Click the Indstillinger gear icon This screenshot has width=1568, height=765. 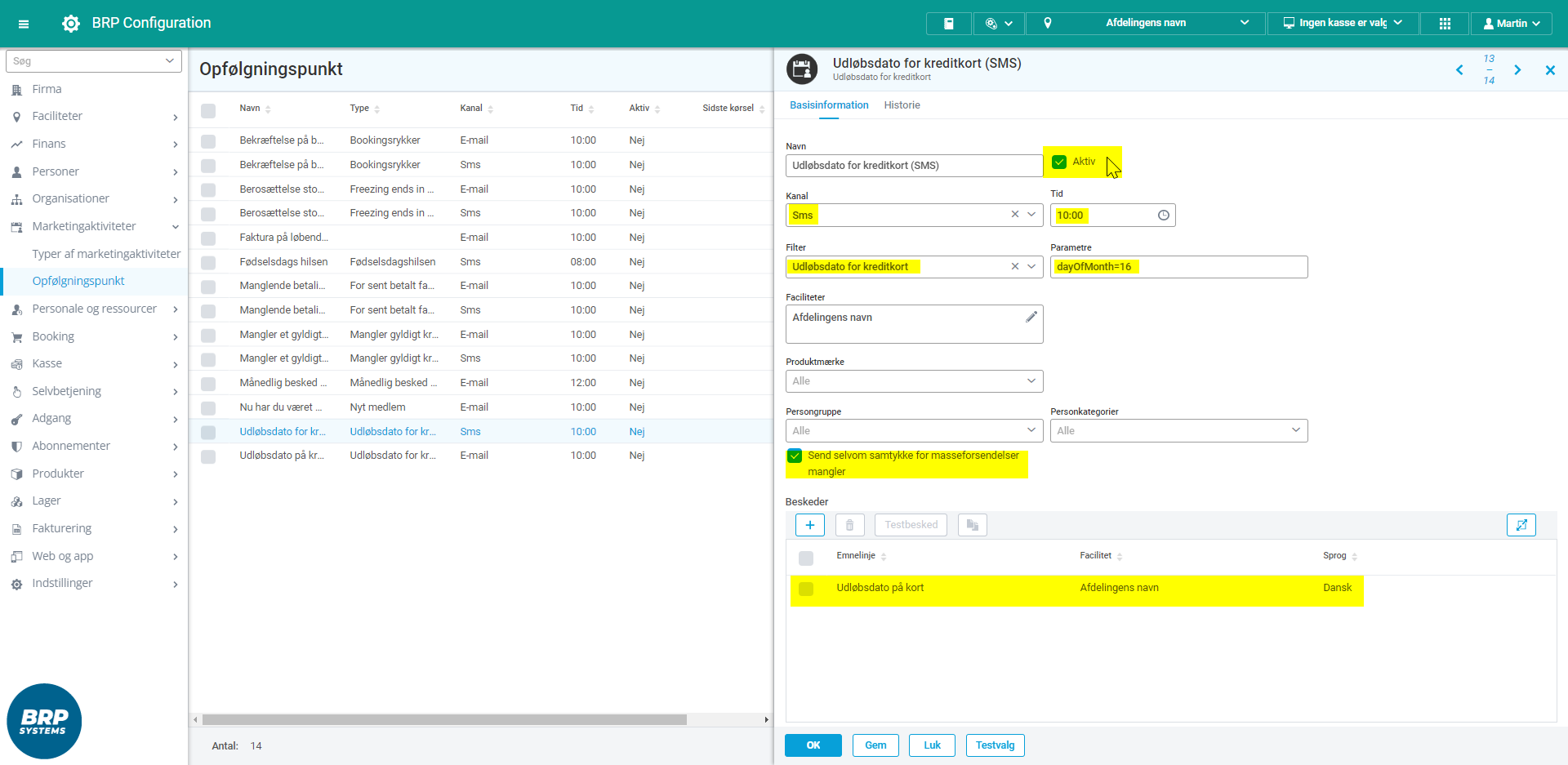click(16, 585)
